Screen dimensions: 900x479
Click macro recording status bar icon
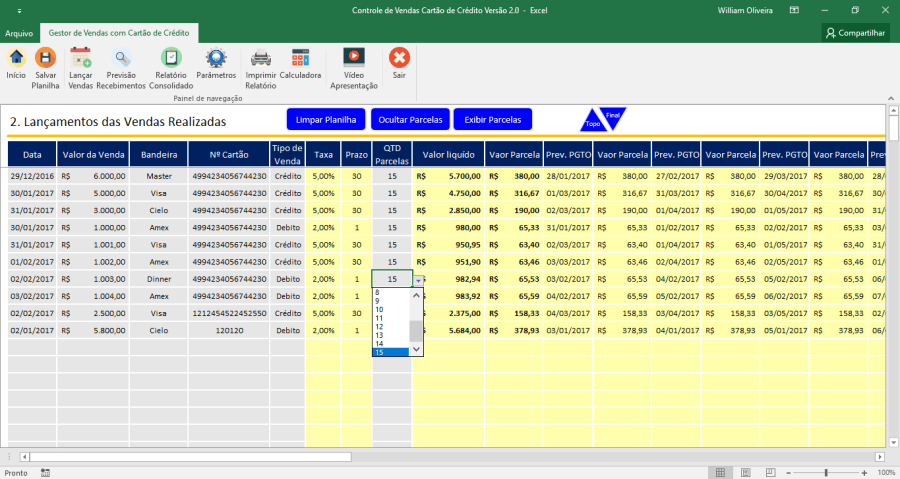point(45,473)
